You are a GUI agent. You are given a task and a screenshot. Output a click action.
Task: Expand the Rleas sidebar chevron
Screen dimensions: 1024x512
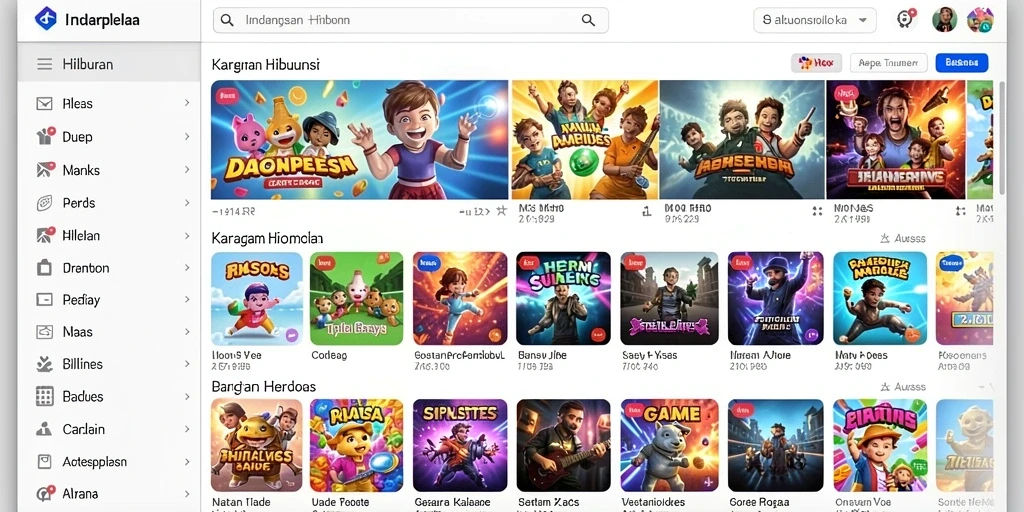187,103
